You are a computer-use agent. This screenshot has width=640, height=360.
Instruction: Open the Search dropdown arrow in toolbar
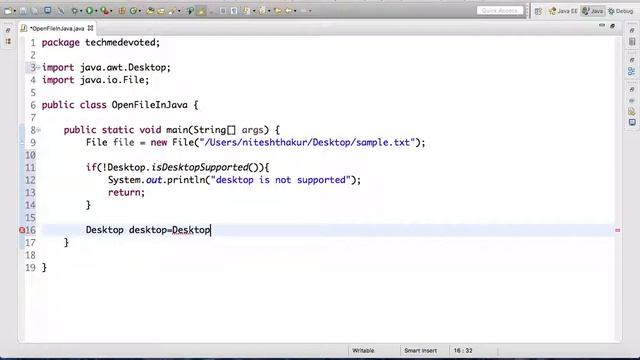[179, 11]
